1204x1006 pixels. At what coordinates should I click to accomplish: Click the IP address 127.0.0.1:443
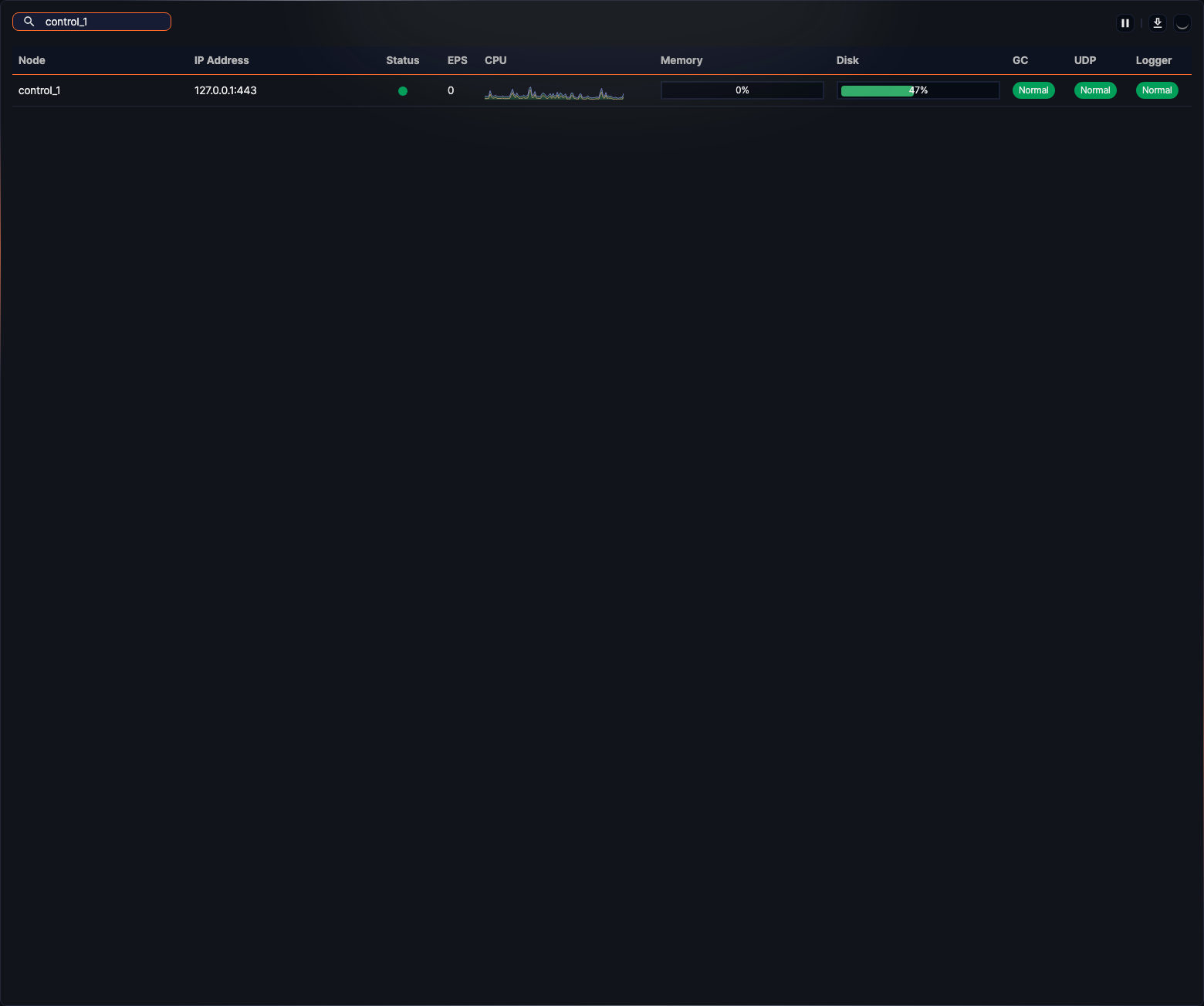point(225,90)
